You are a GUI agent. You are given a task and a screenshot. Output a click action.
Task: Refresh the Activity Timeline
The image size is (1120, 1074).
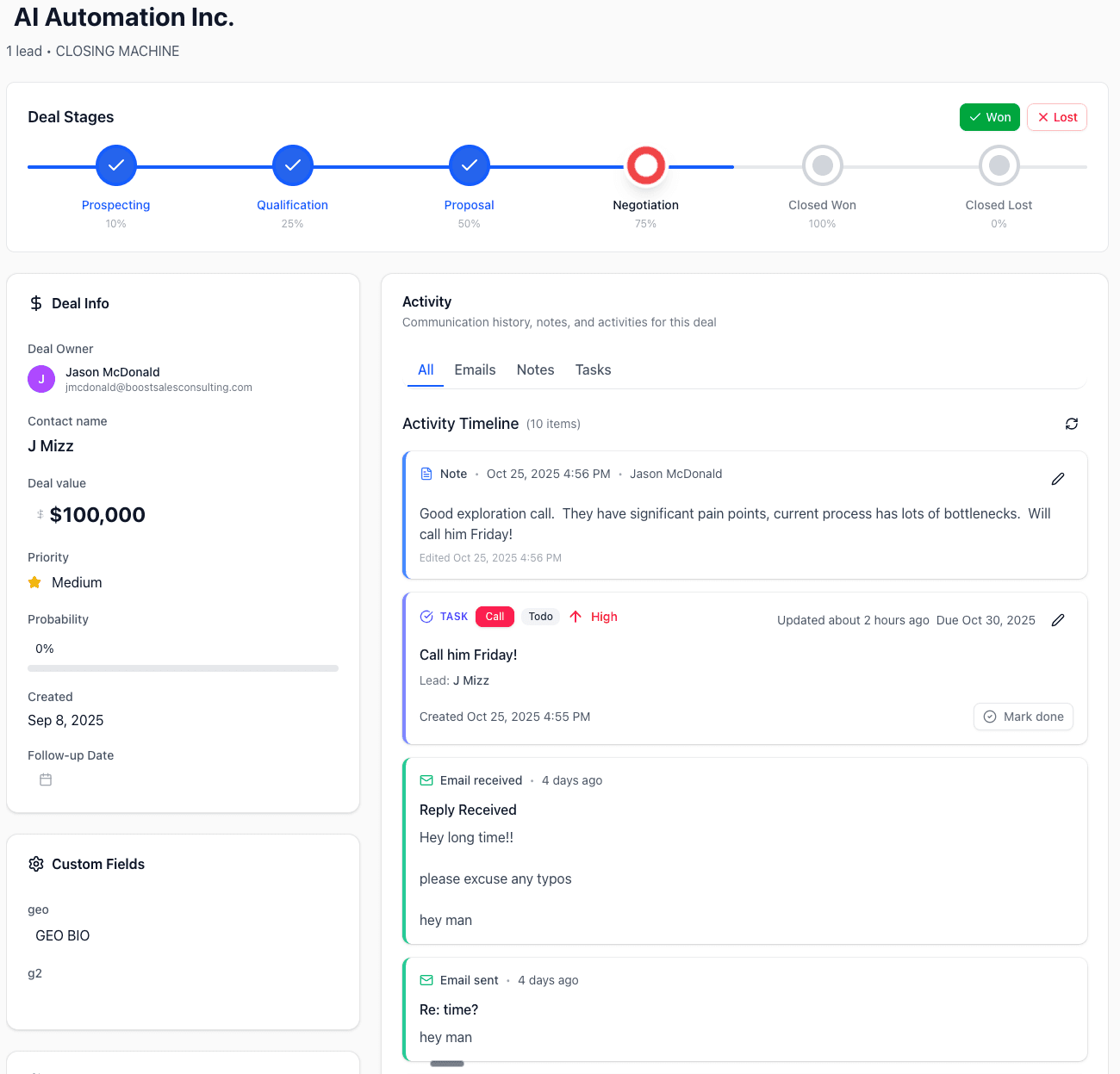1071,424
